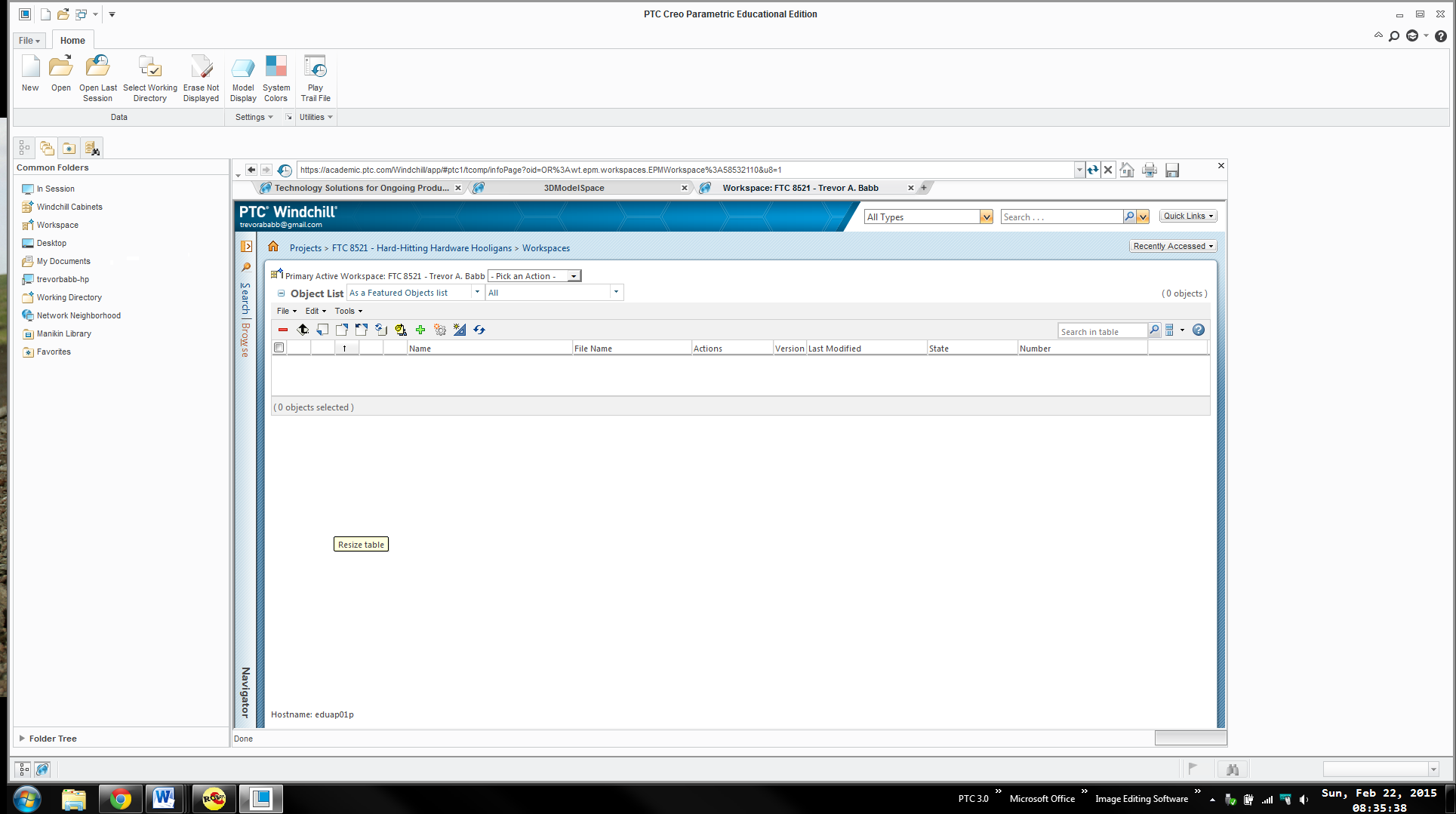Click the Projects breadcrumb link
The height and width of the screenshot is (814, 1456).
tap(306, 248)
